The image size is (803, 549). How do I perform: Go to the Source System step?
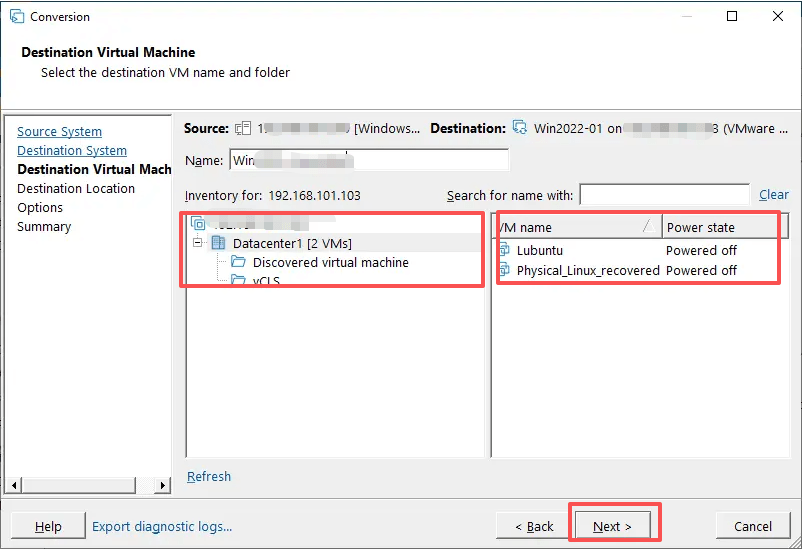[x=59, y=132]
